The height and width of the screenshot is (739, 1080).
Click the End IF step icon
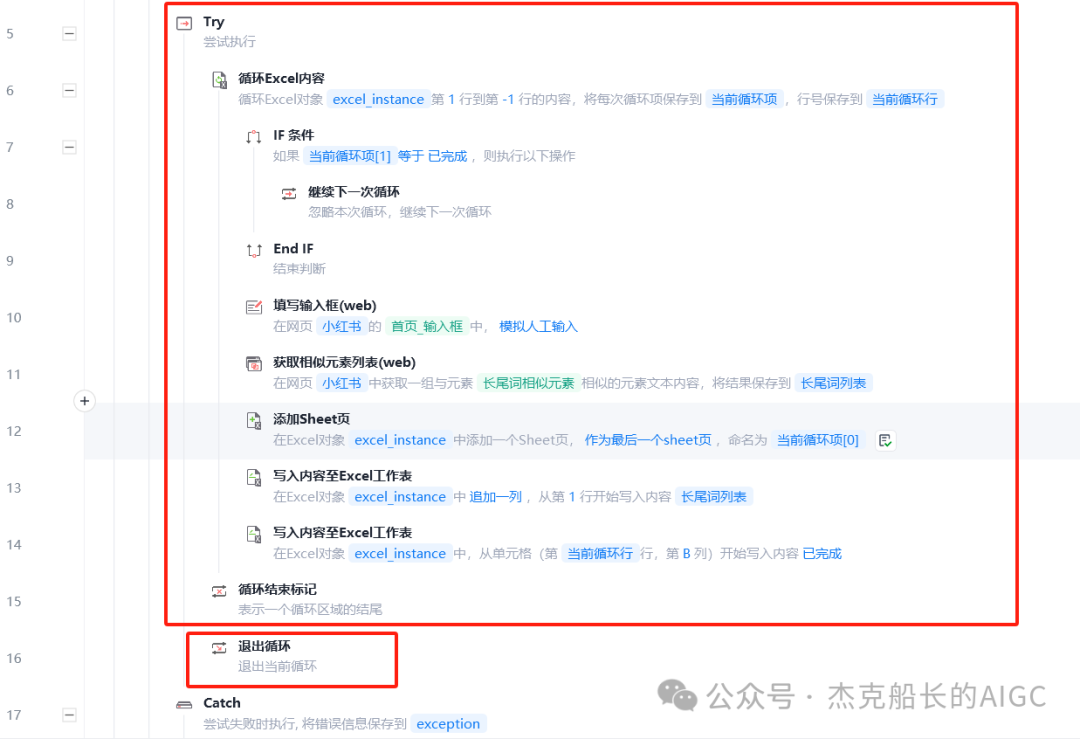(253, 250)
